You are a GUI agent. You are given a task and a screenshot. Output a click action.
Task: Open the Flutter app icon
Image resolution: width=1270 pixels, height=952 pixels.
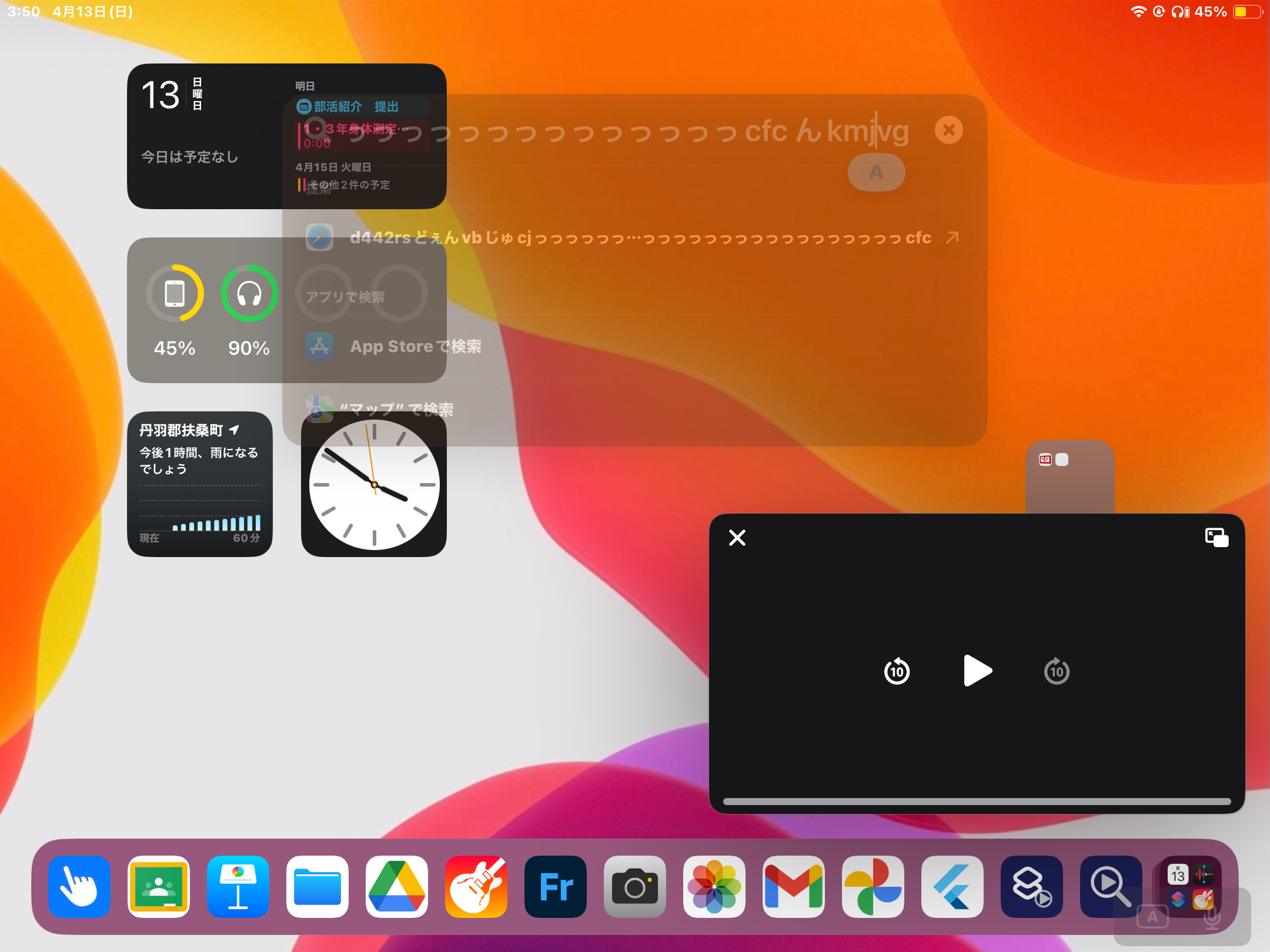[x=952, y=887]
